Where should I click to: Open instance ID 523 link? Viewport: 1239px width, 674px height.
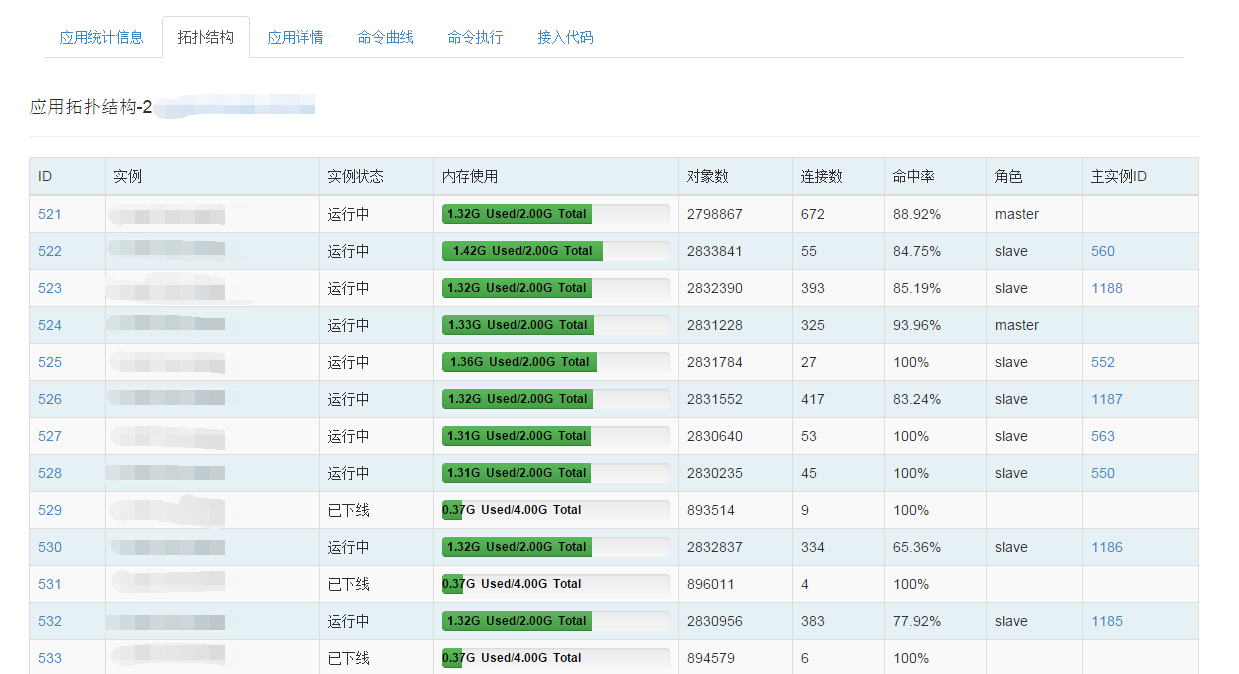tap(50, 288)
